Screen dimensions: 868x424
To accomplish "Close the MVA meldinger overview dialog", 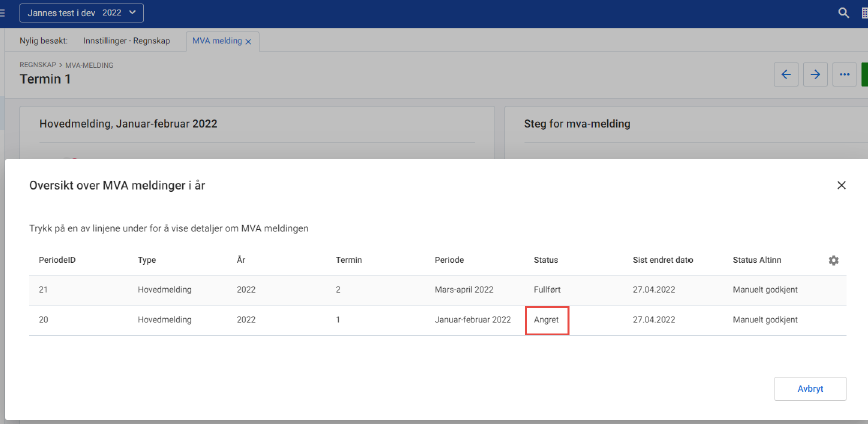I will pos(841,185).
